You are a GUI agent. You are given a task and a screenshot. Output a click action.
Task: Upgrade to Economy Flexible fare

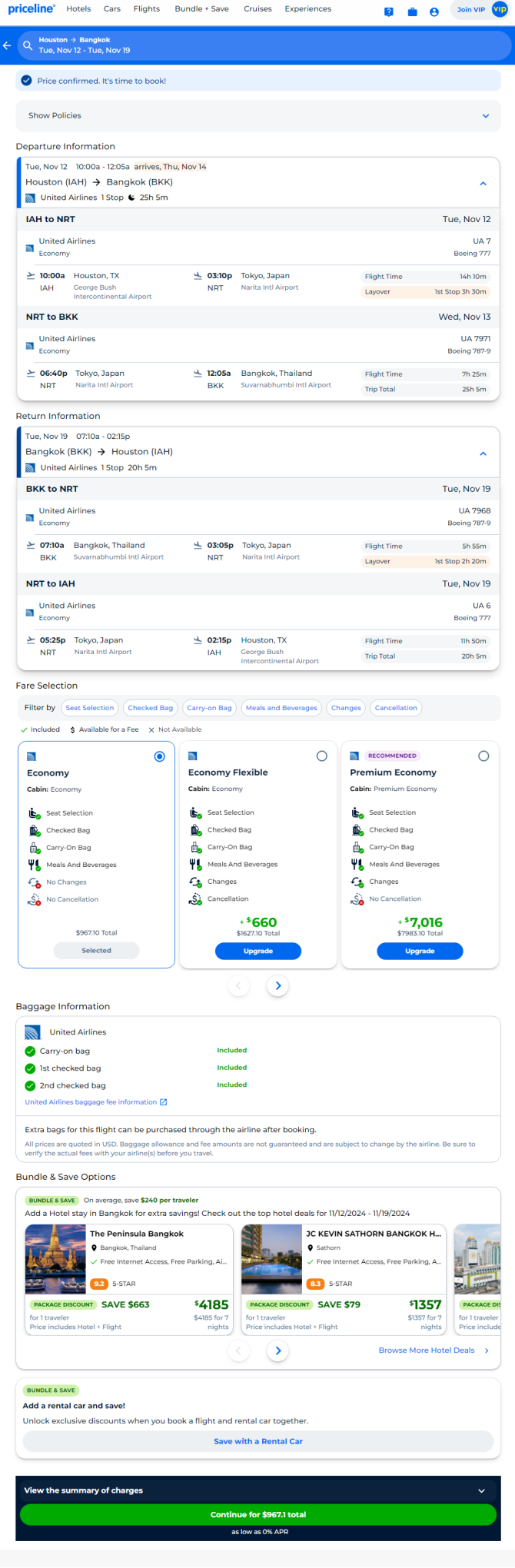pyautogui.click(x=258, y=951)
